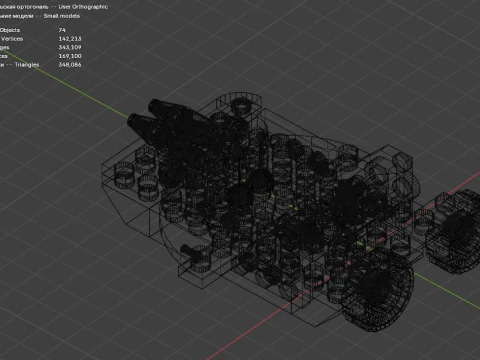Viewport: 480px width, 360px height.
Task: Click the Faces count 169,100
Action: (70, 56)
